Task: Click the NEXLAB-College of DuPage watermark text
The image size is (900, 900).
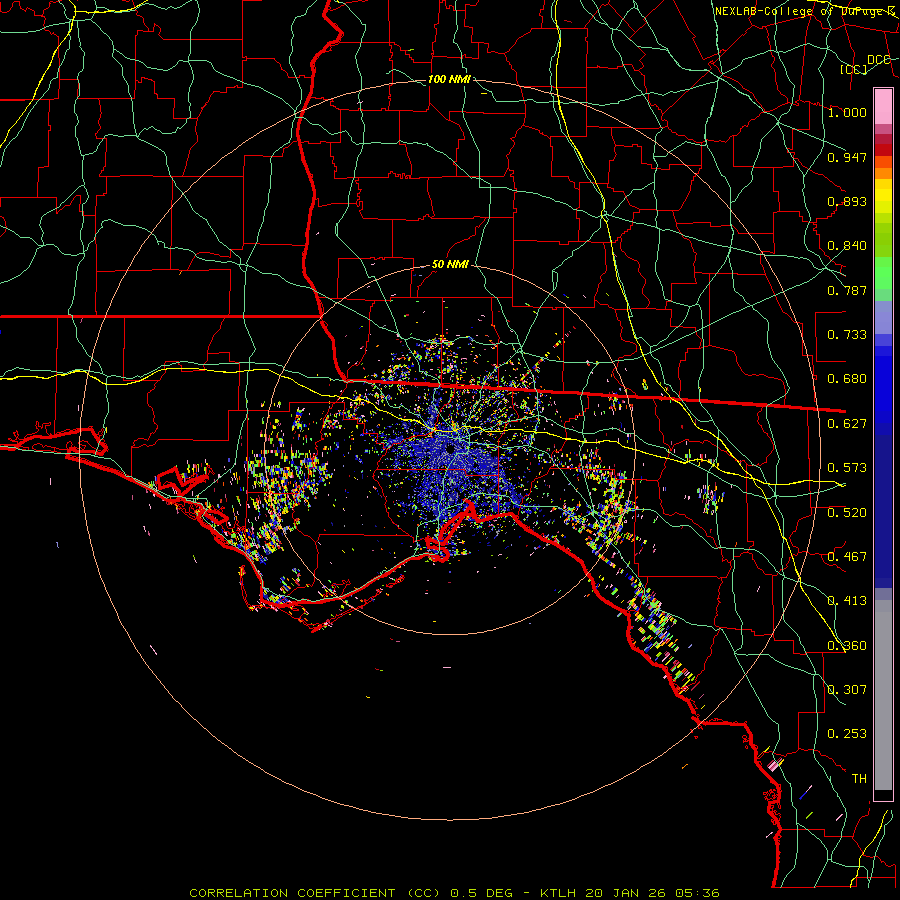Action: pos(805,11)
